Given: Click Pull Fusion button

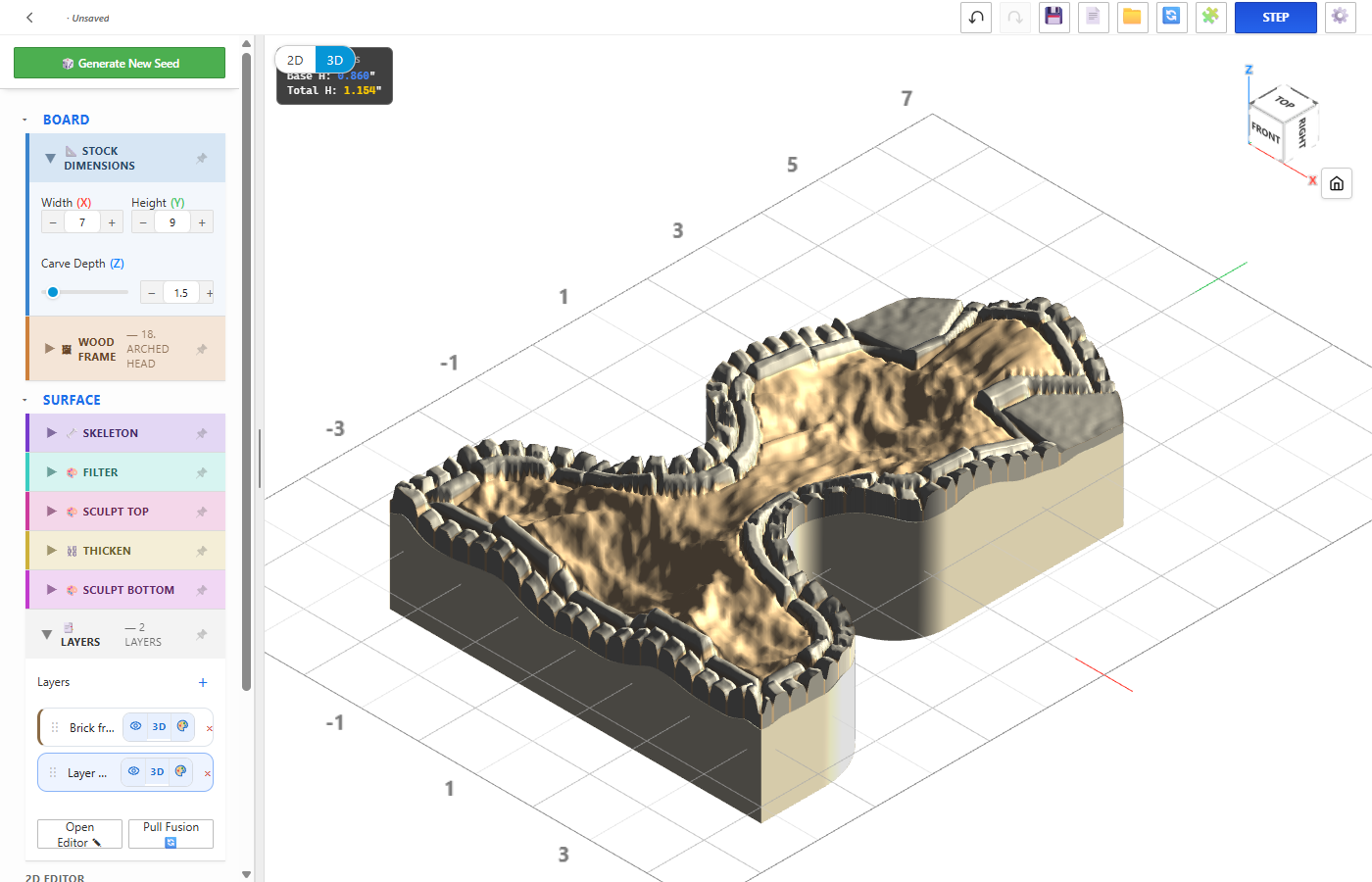Looking at the screenshot, I should pyautogui.click(x=171, y=834).
